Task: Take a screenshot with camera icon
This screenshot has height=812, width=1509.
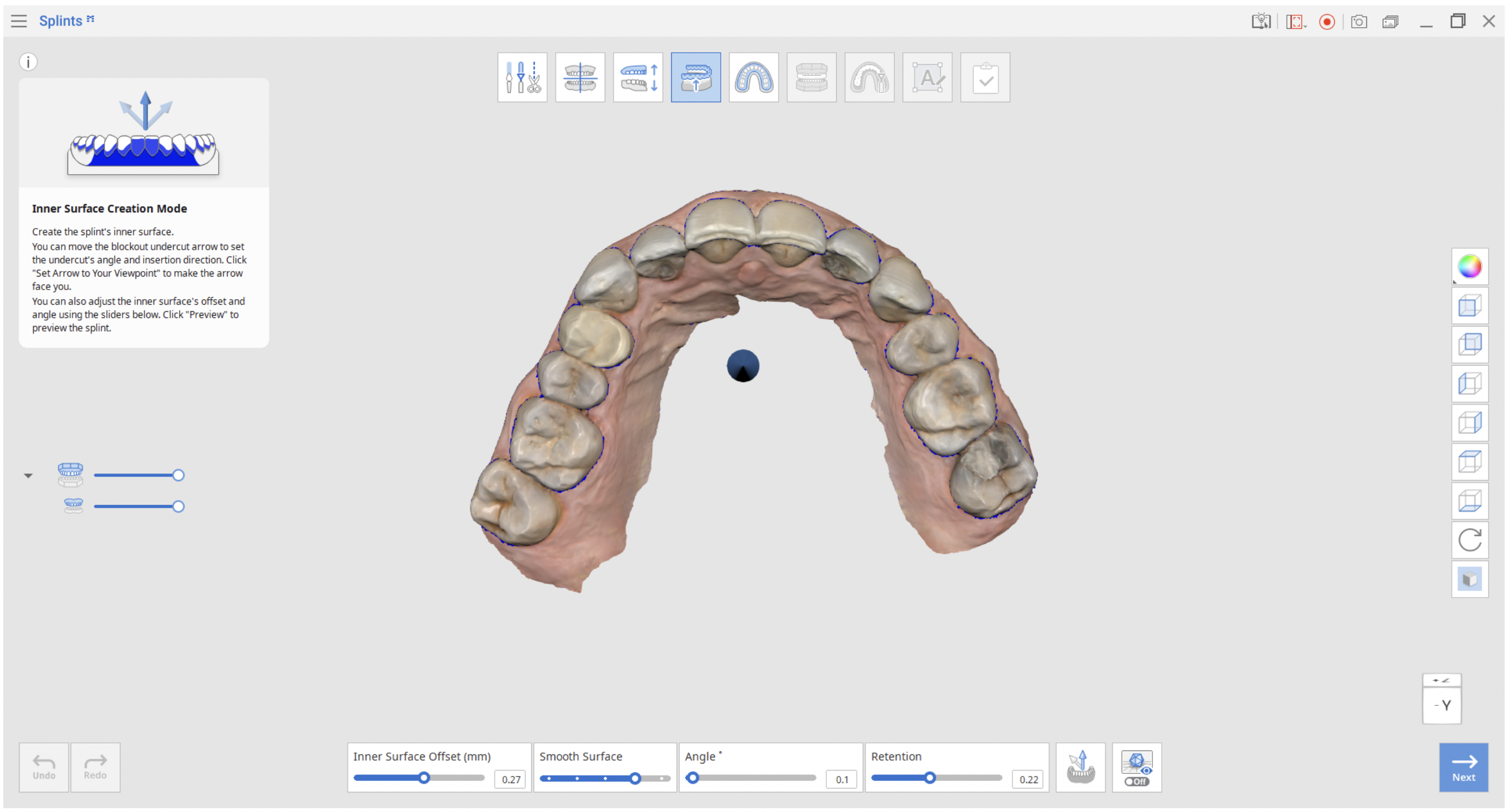Action: click(x=1359, y=22)
